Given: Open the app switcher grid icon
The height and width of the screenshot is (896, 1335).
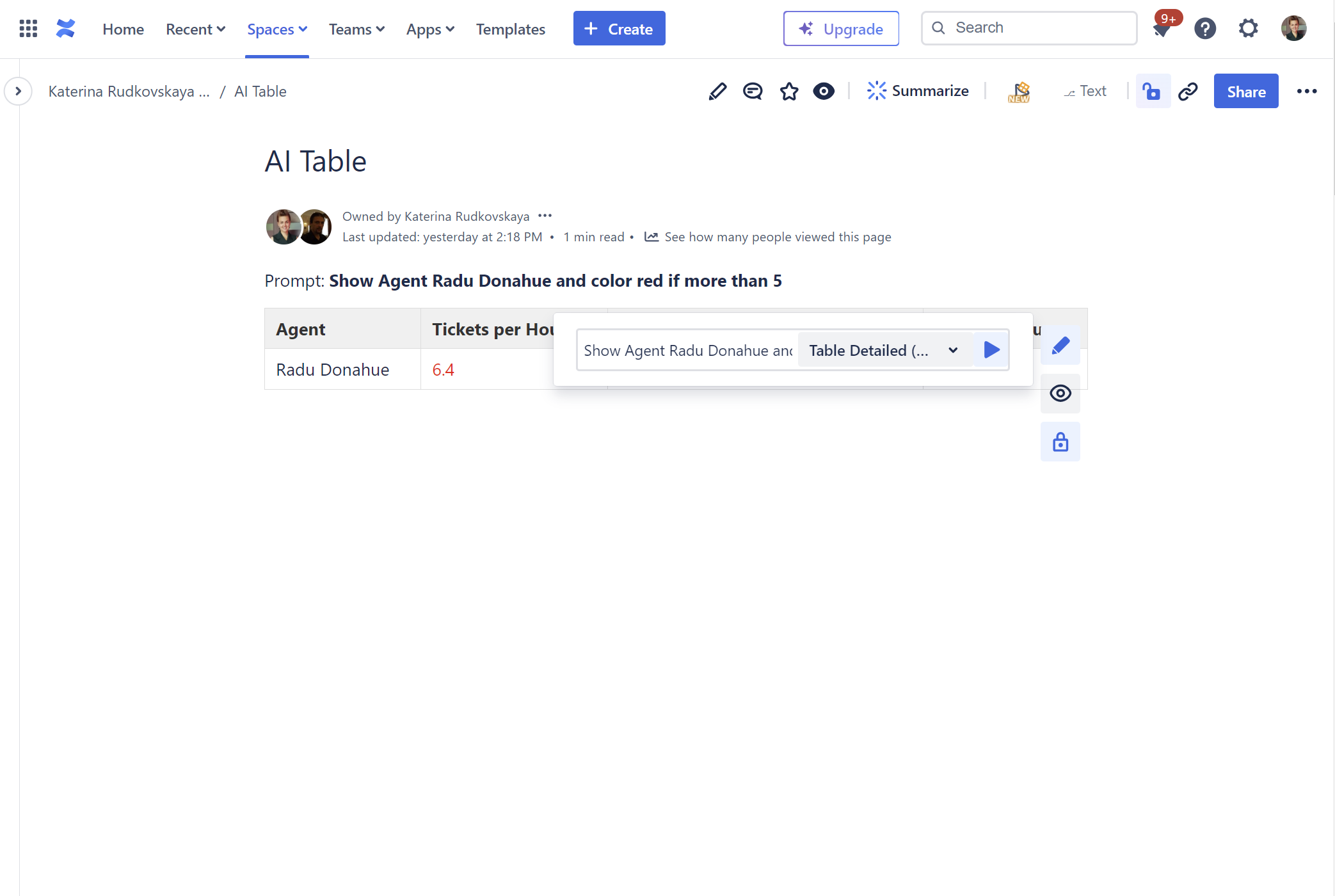Looking at the screenshot, I should [28, 29].
